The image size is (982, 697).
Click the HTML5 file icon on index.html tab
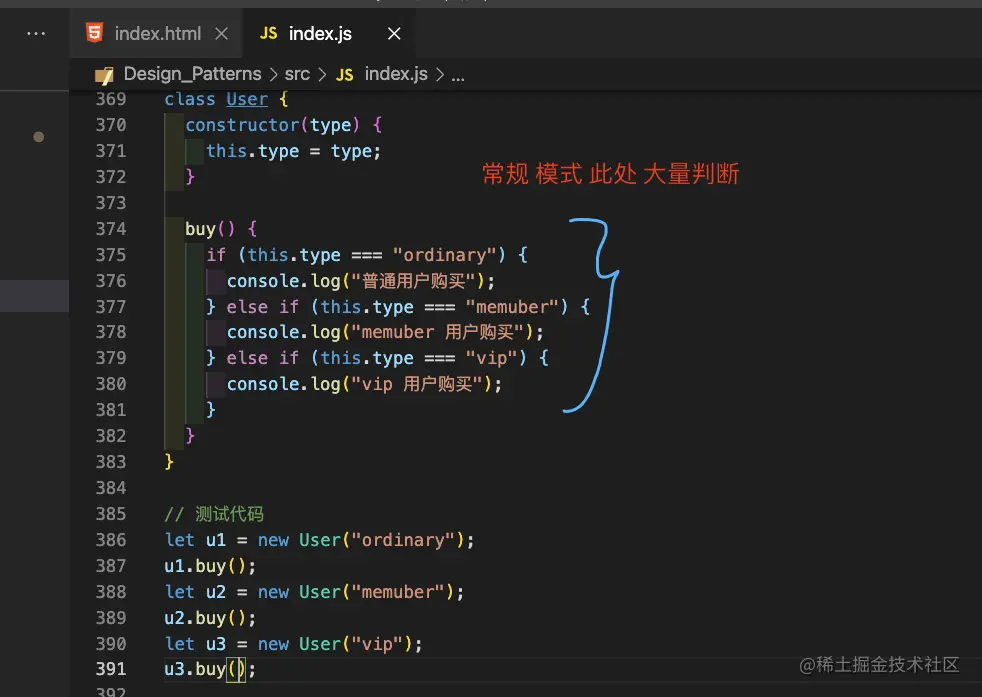95,33
